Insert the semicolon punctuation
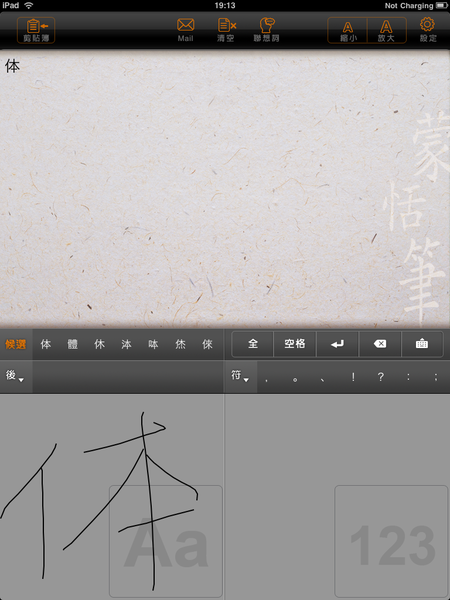 [x=436, y=377]
